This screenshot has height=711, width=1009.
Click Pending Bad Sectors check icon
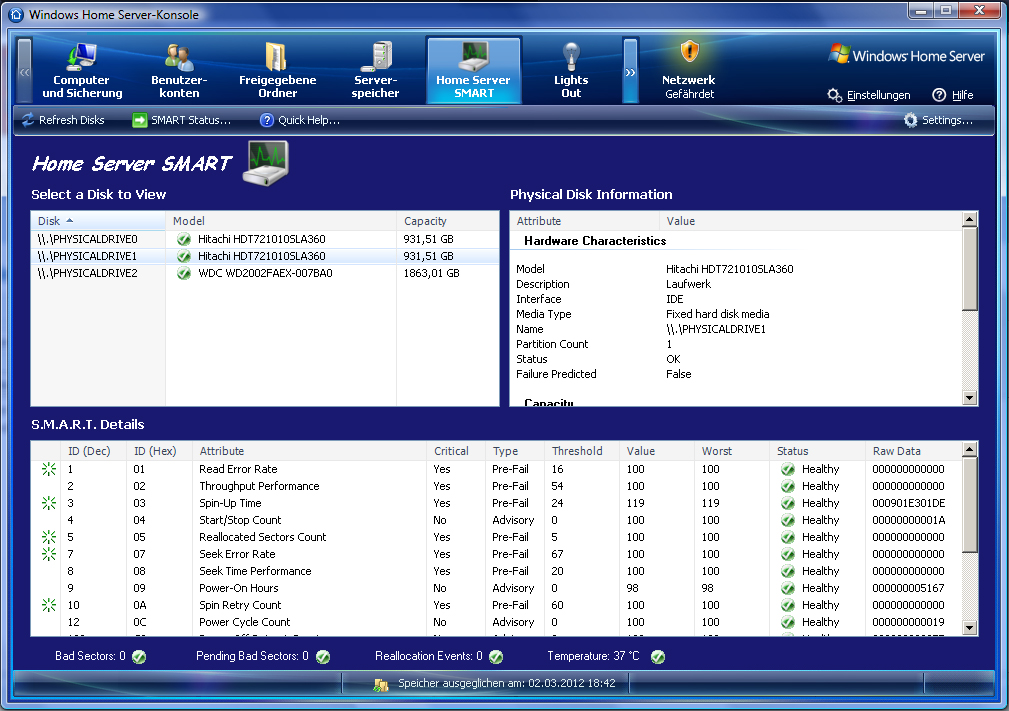[x=323, y=657]
